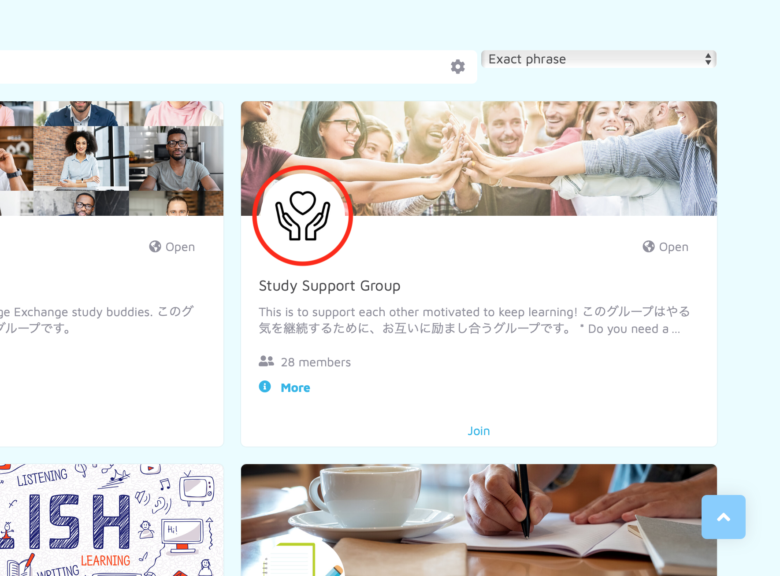Open search settings gear icon
The height and width of the screenshot is (576, 780).
pos(458,67)
